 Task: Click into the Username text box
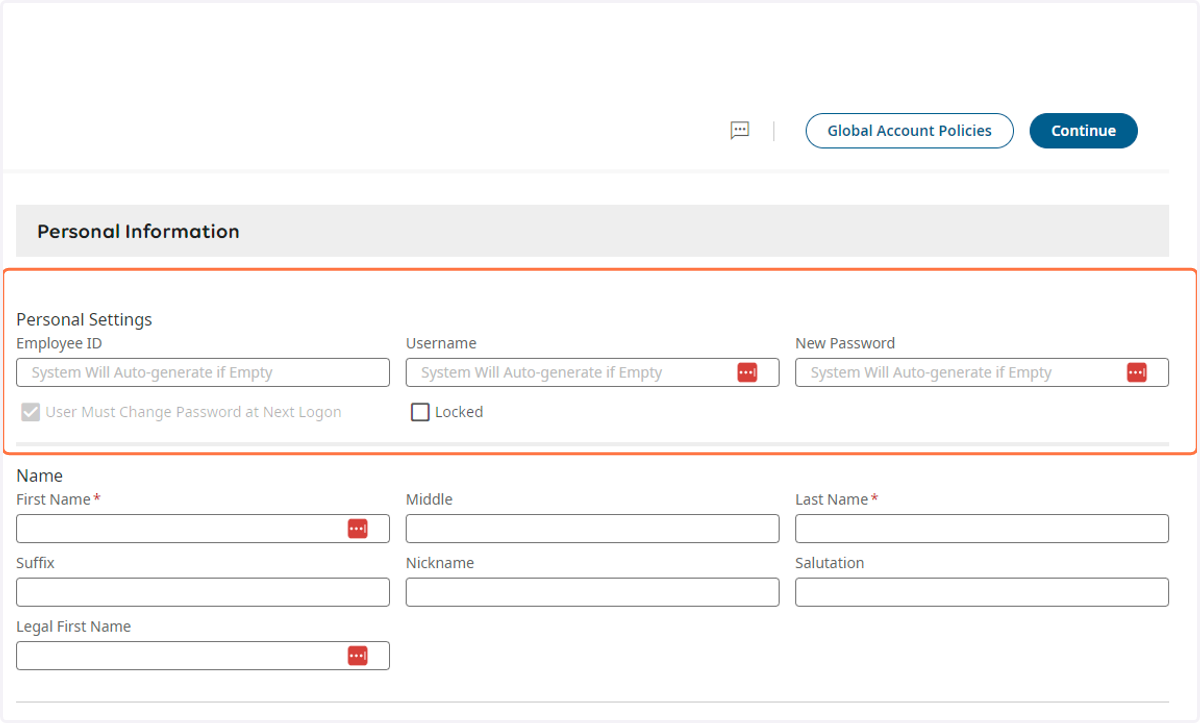click(592, 372)
